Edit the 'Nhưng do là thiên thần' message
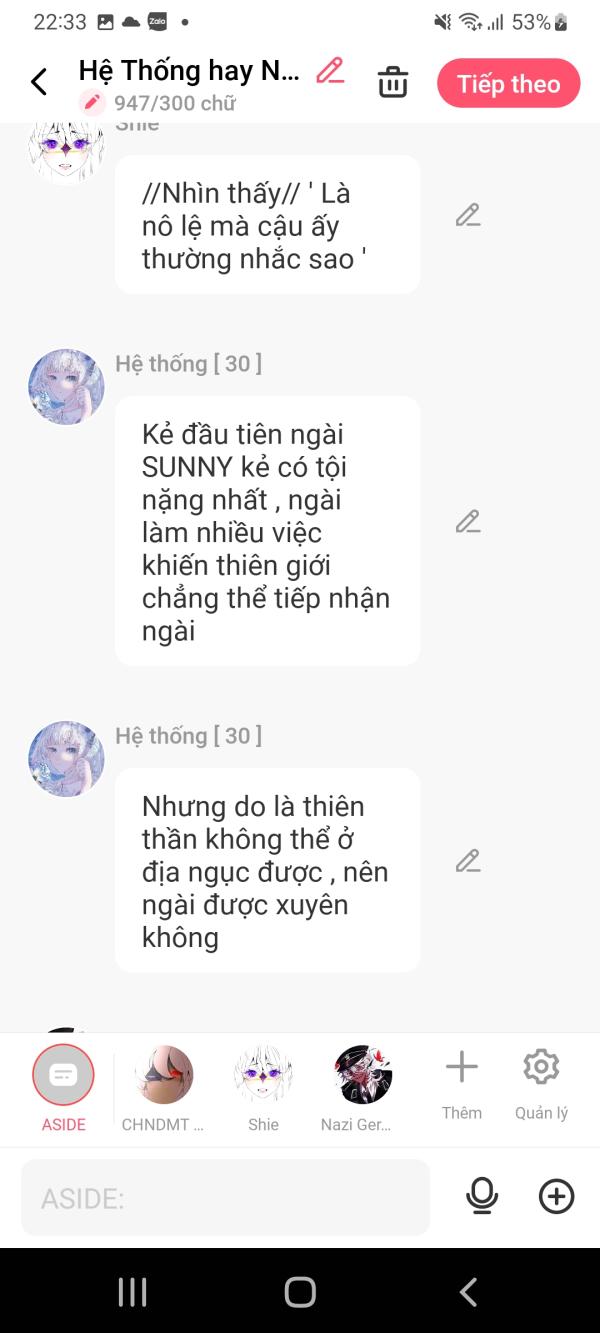600x1333 pixels. coord(468,861)
